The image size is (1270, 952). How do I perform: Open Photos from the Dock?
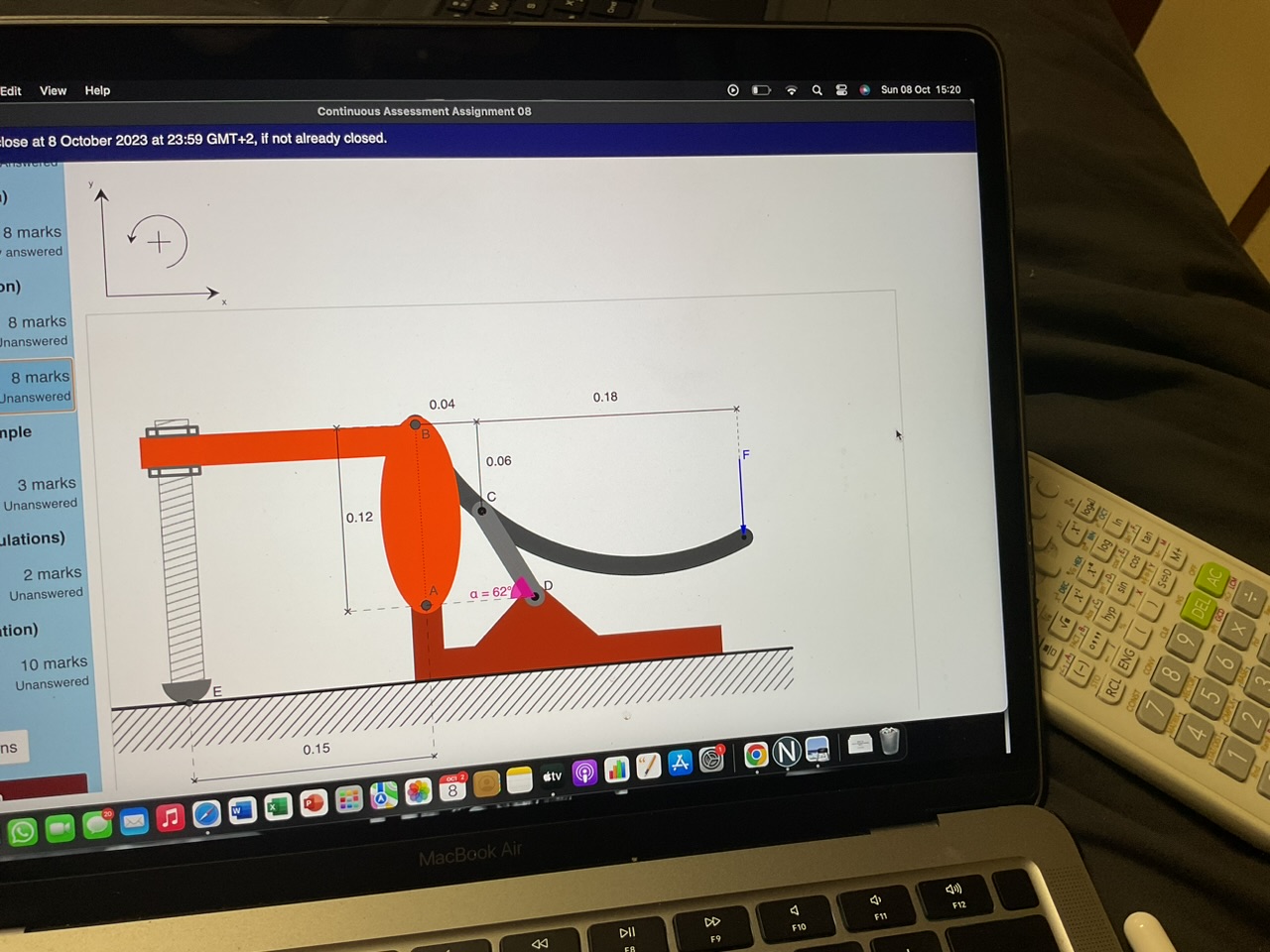[x=417, y=793]
